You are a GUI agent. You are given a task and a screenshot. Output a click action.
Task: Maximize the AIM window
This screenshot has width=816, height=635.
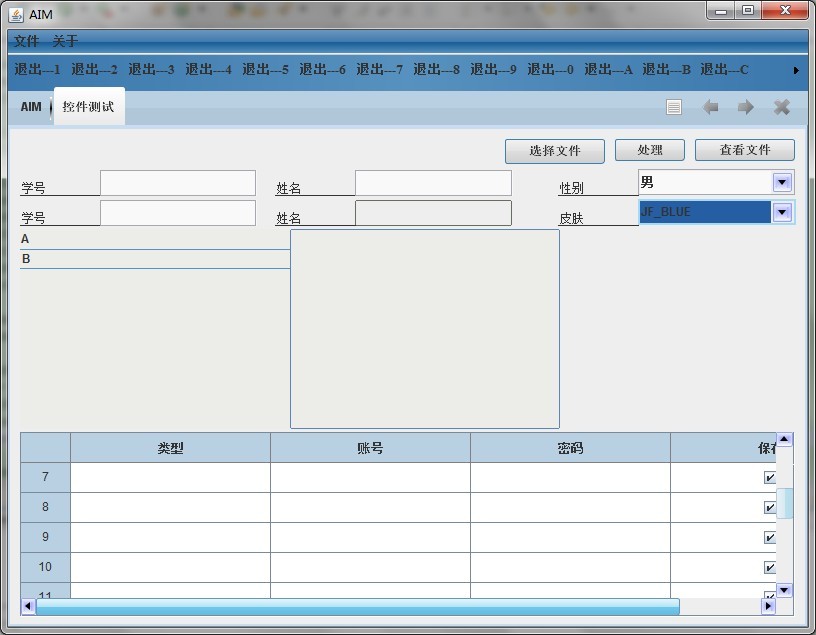748,10
